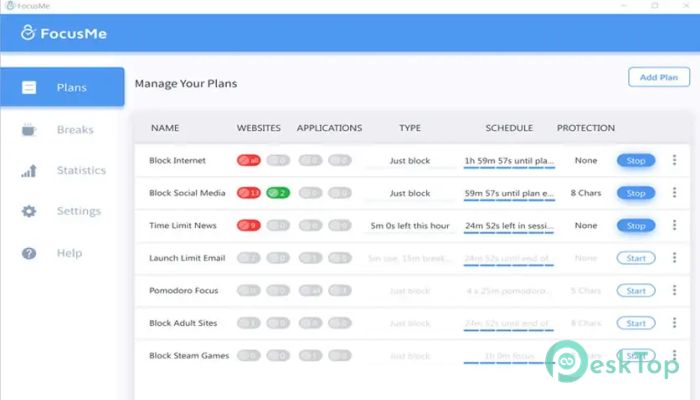Click the Help question mark icon

pyautogui.click(x=29, y=253)
